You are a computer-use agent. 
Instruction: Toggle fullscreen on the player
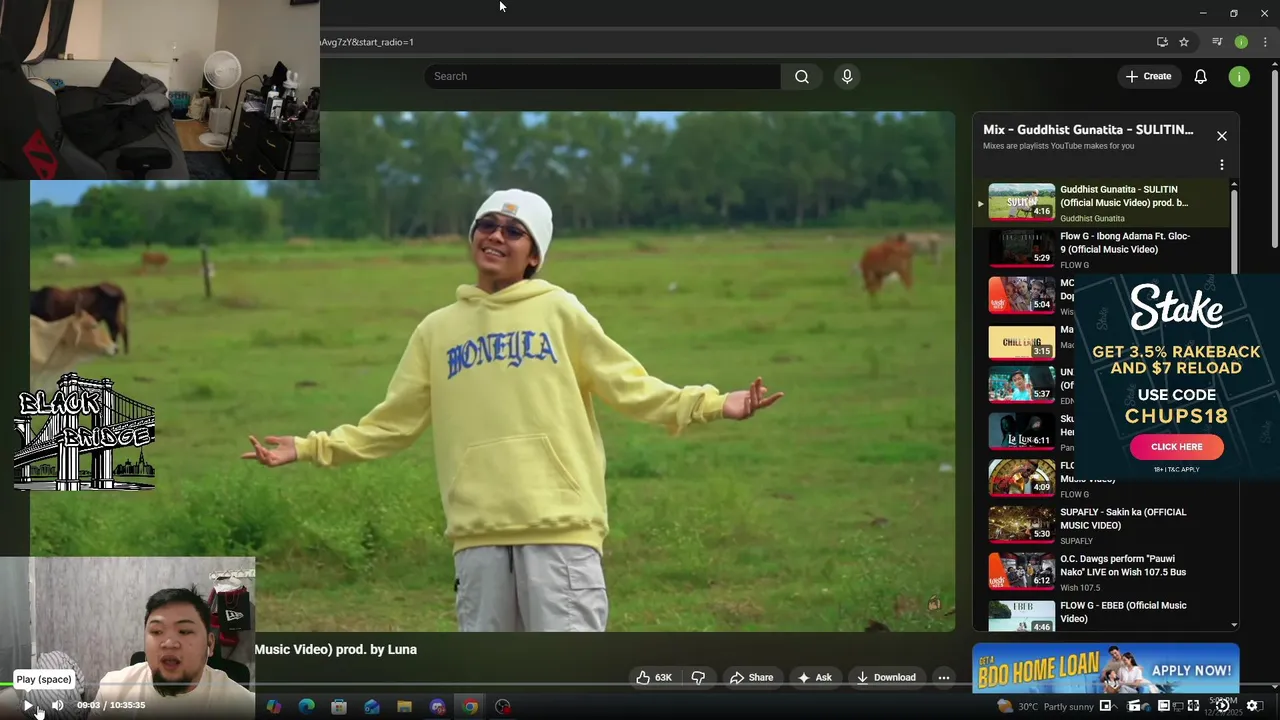(x=1193, y=706)
